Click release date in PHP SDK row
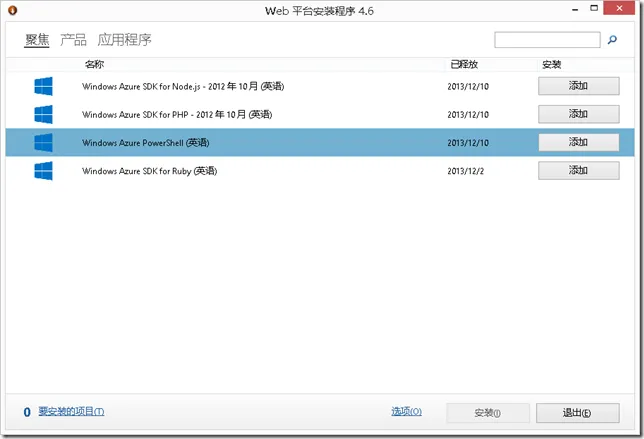Image resolution: width=644 pixels, height=439 pixels. pos(468,114)
